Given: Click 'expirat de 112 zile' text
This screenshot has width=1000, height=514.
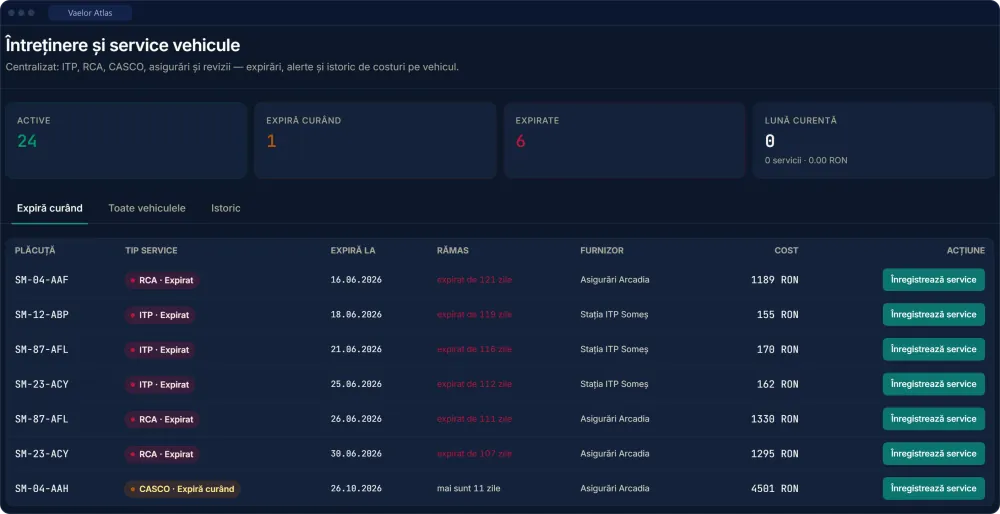Looking at the screenshot, I should pos(474,385).
